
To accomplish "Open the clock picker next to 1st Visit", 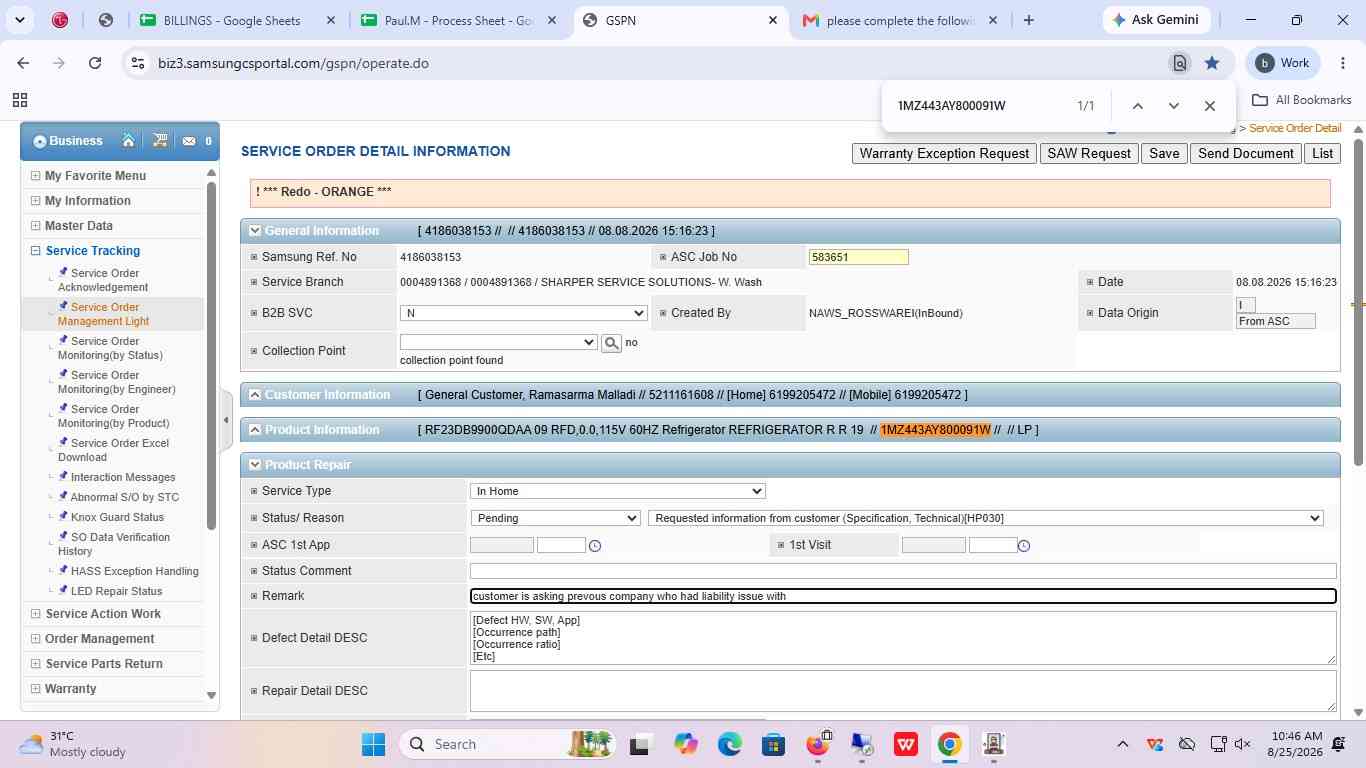I will [x=1023, y=545].
